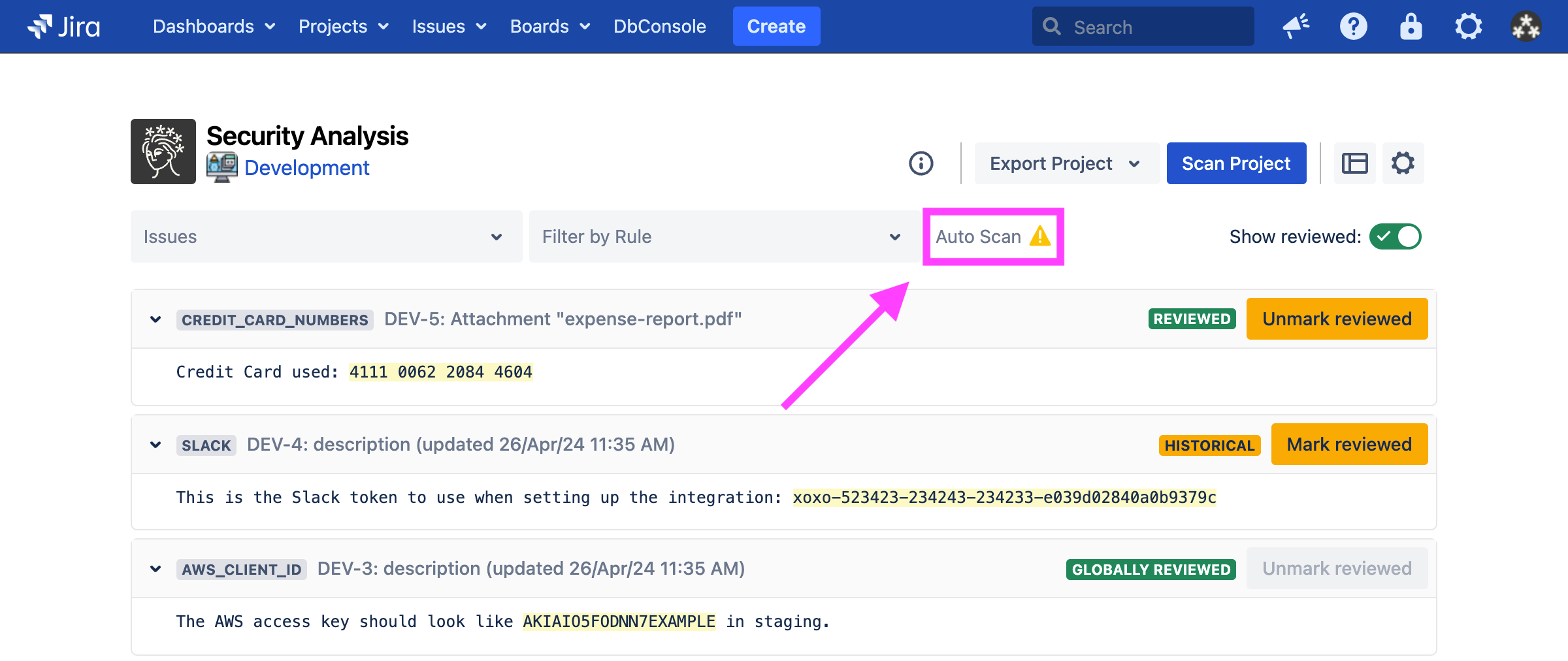The width and height of the screenshot is (1568, 661).
Task: Click the Auto Scan warning triangle
Action: point(1039,236)
